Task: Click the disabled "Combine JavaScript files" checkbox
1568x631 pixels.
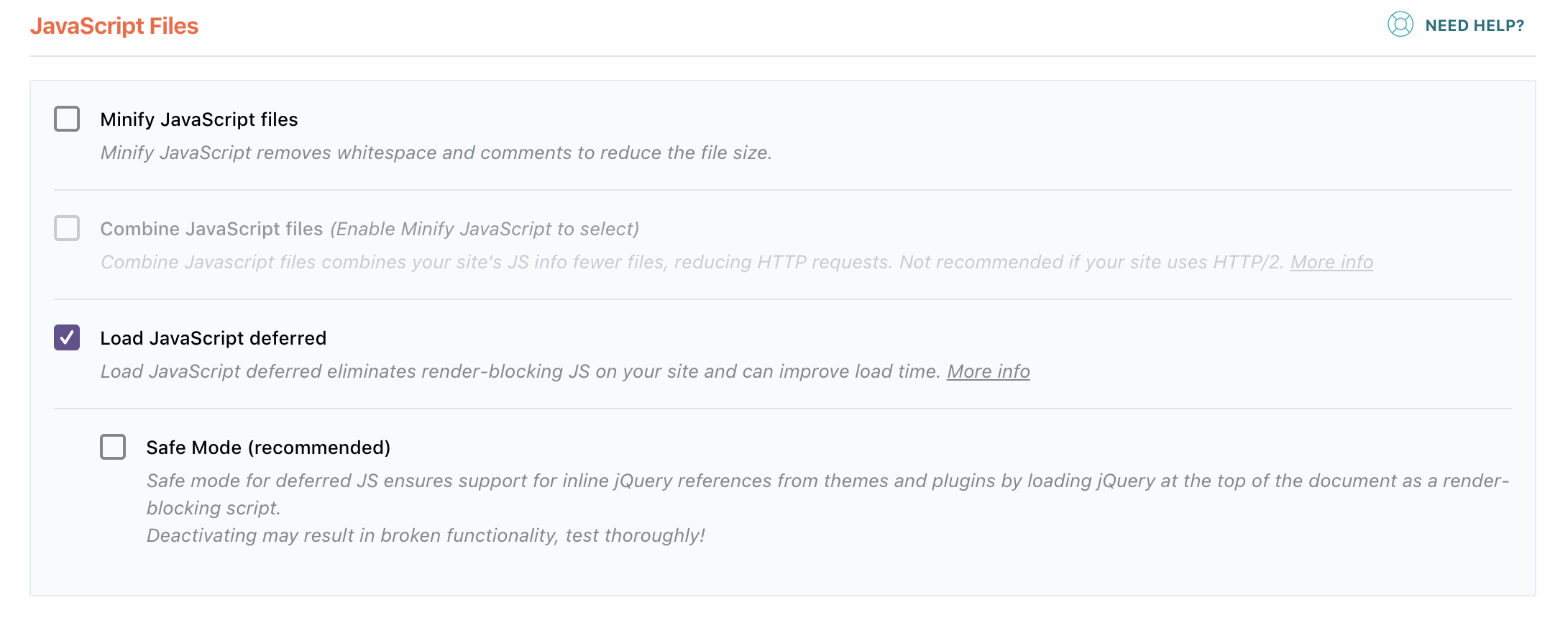Action: [67, 228]
